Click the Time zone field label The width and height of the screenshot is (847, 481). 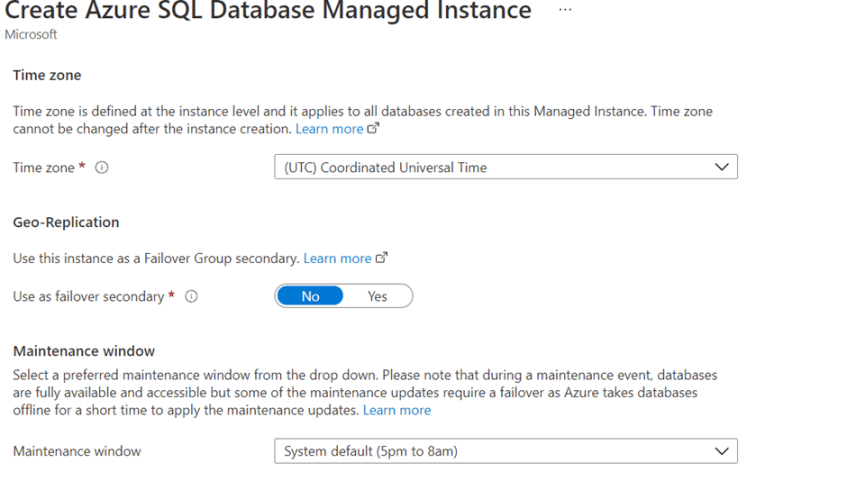(44, 168)
